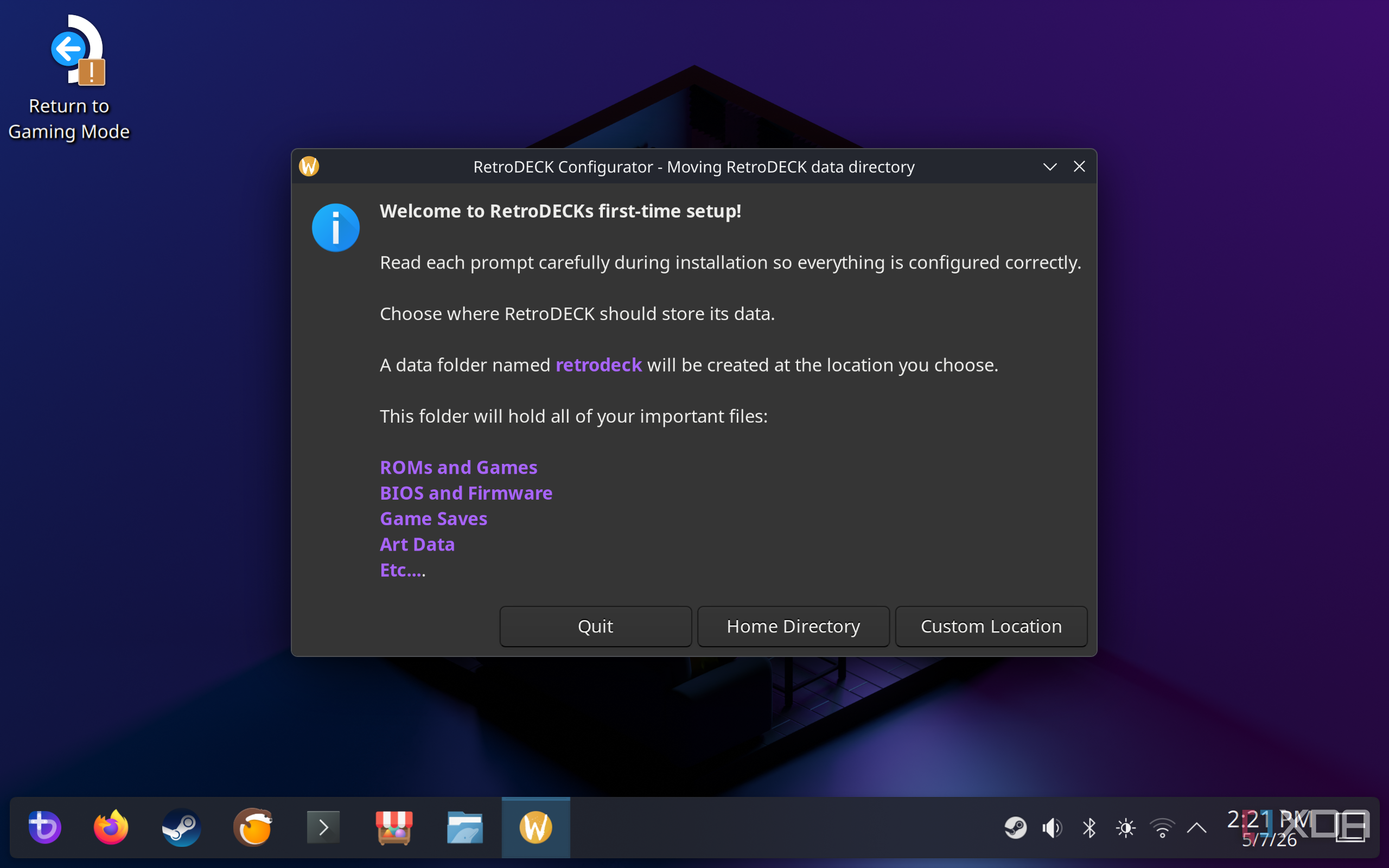1389x868 pixels.
Task: Select the RetroDECK Configurator taskbar entry
Action: point(536,827)
